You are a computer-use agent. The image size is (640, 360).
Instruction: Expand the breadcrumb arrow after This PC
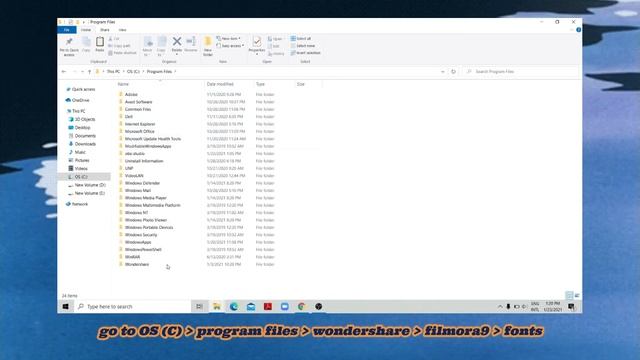tap(124, 71)
